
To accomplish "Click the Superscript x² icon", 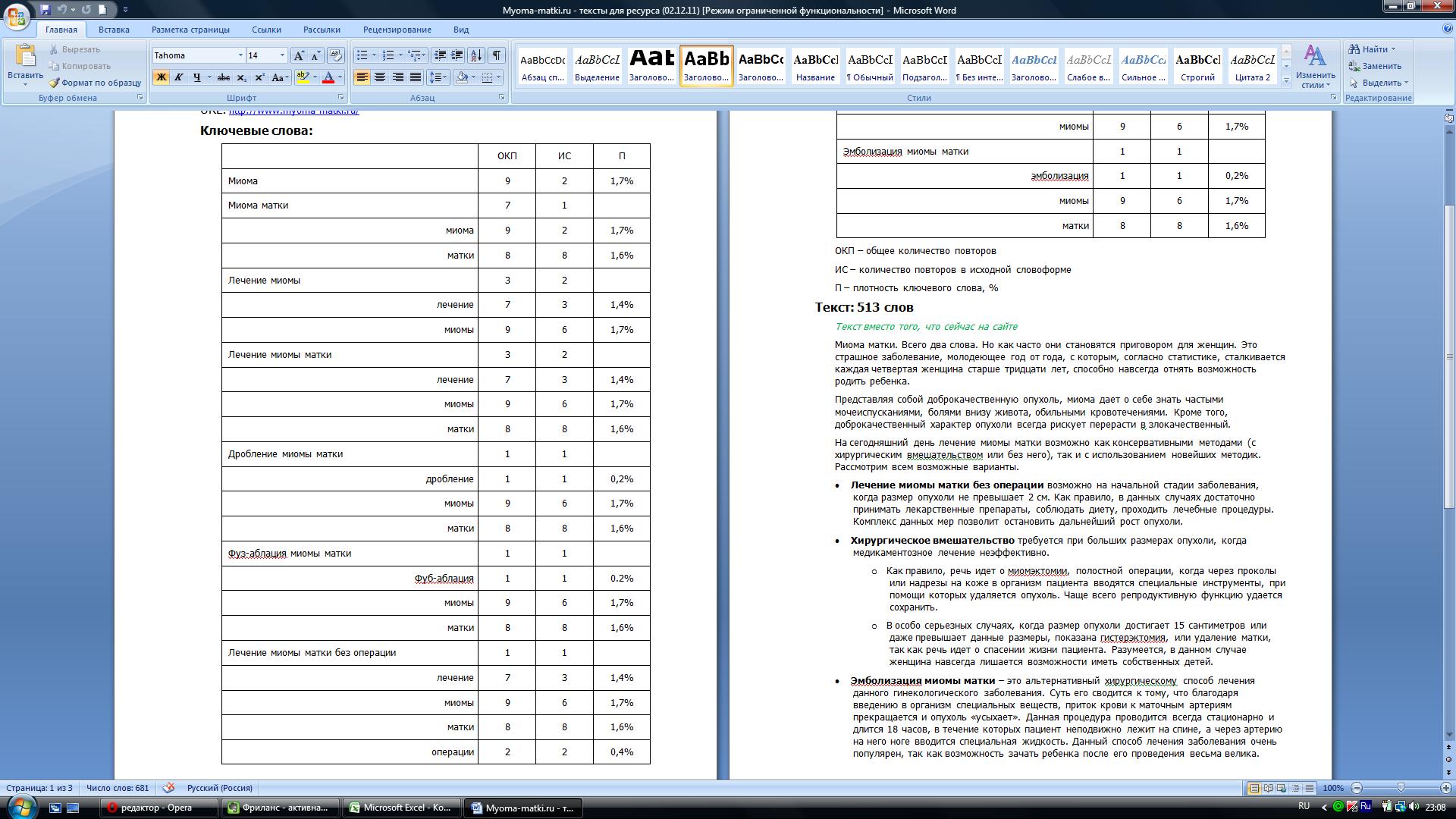I will (259, 77).
